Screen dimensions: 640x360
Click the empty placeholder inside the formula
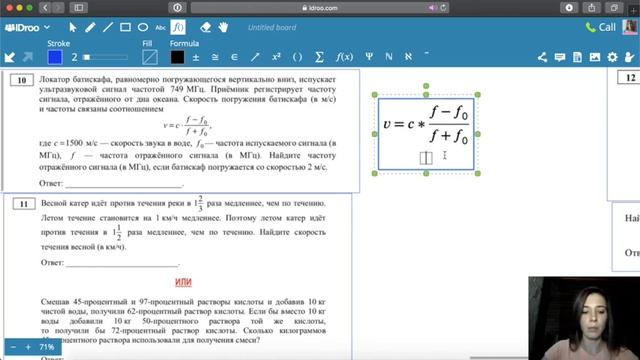[426, 158]
